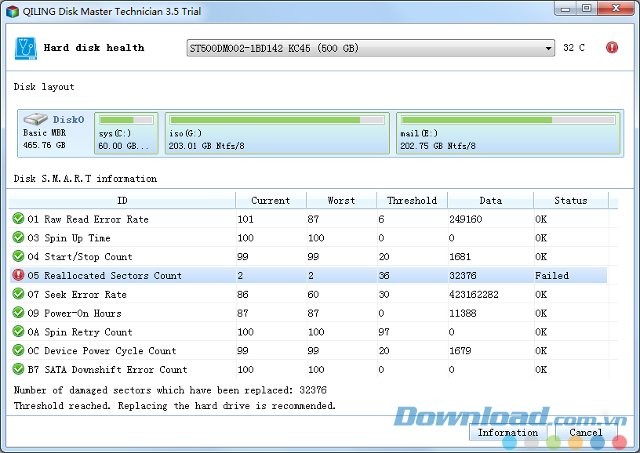Click the QILING app icon in title bar
The width and height of the screenshot is (640, 453).
(11, 9)
